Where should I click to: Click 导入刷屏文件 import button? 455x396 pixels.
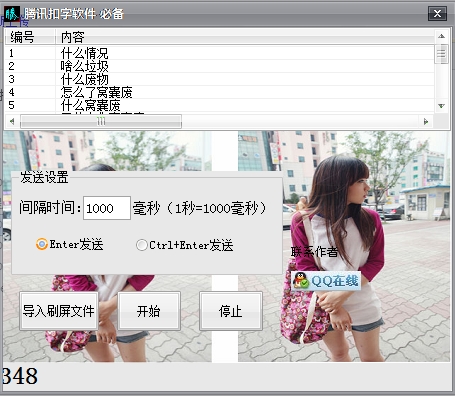click(59, 311)
